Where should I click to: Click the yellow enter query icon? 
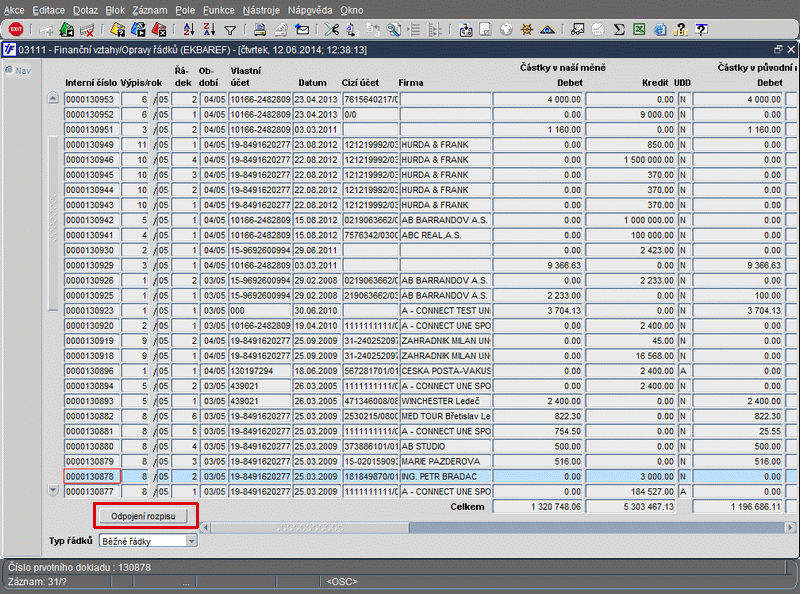(117, 30)
